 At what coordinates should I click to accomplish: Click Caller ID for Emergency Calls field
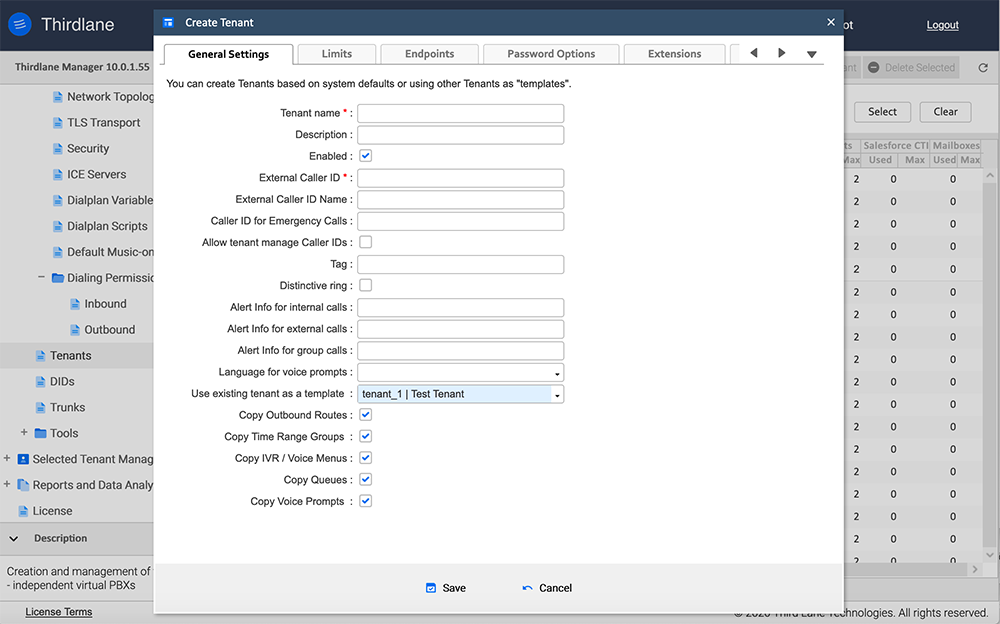tap(460, 221)
